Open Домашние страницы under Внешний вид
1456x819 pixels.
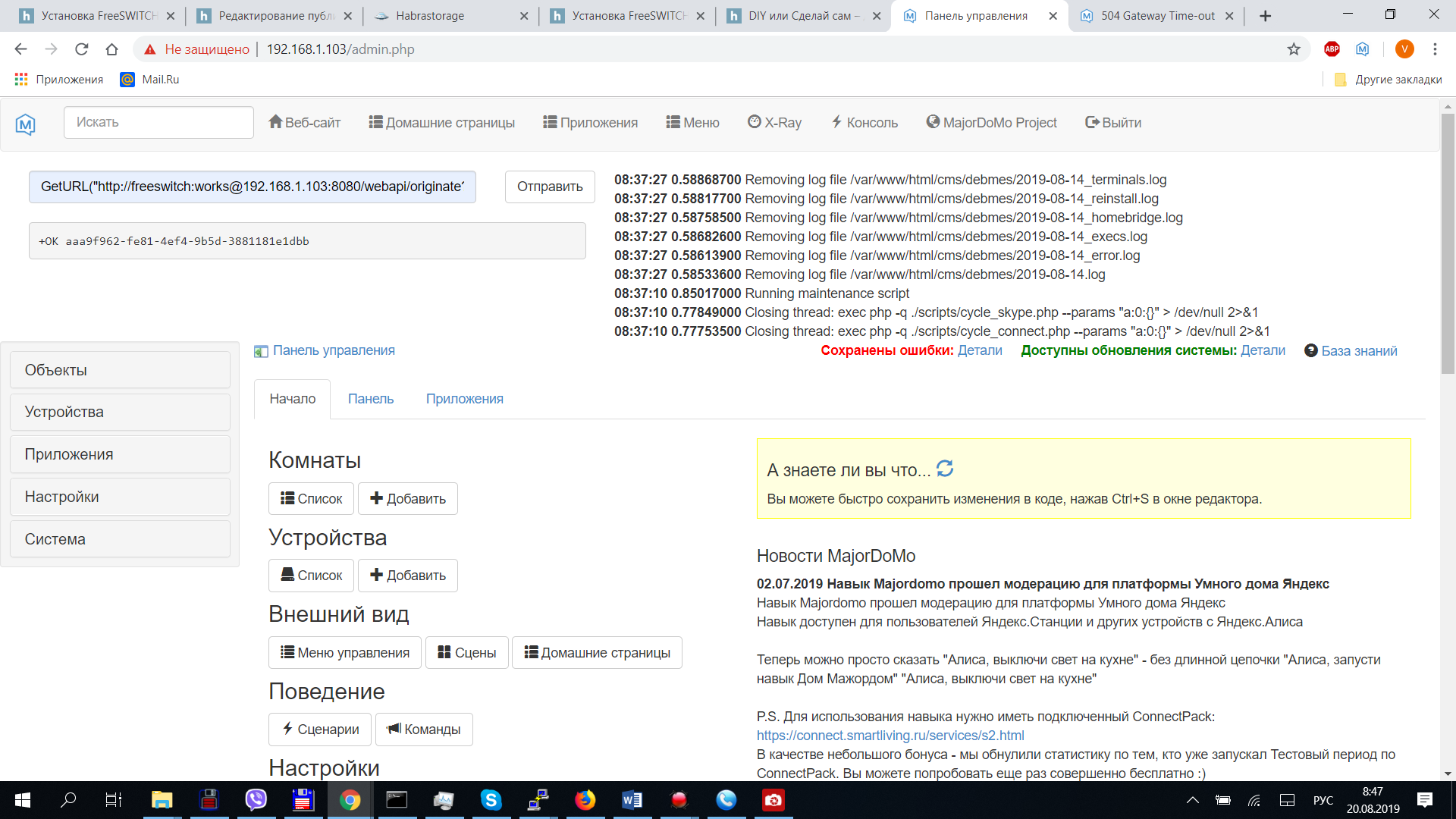597,653
